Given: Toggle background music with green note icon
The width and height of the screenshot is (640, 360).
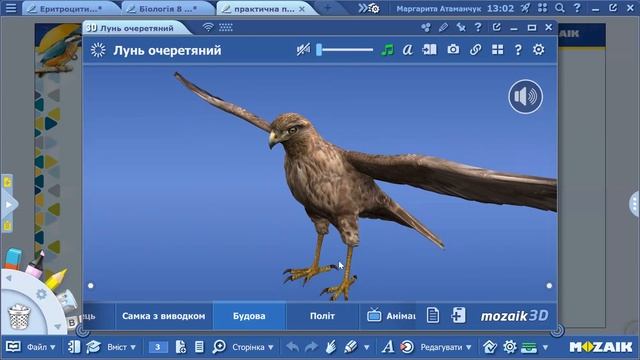Looking at the screenshot, I should click(x=387, y=50).
